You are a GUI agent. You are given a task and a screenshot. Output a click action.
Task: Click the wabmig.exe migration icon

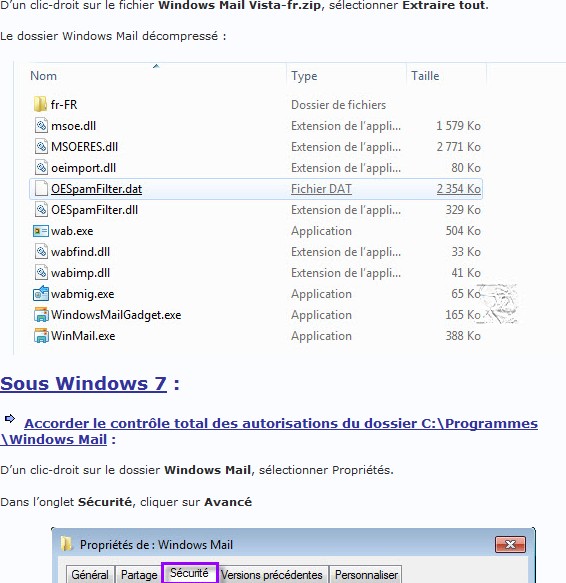tap(41, 293)
